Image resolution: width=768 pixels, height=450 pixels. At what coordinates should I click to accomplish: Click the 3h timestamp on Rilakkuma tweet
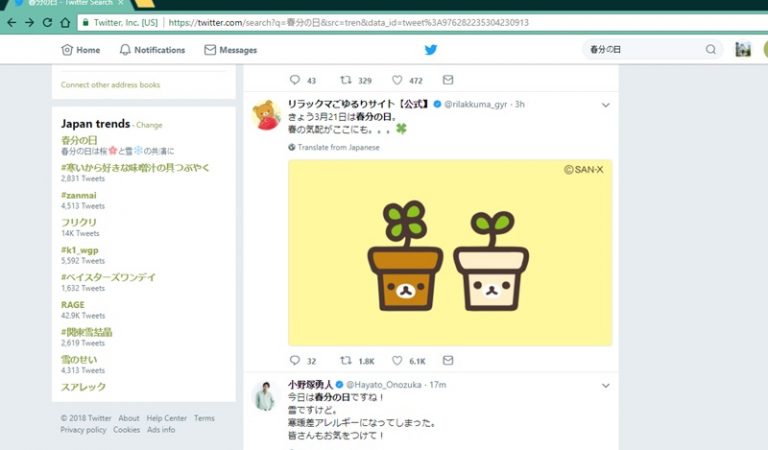point(520,104)
